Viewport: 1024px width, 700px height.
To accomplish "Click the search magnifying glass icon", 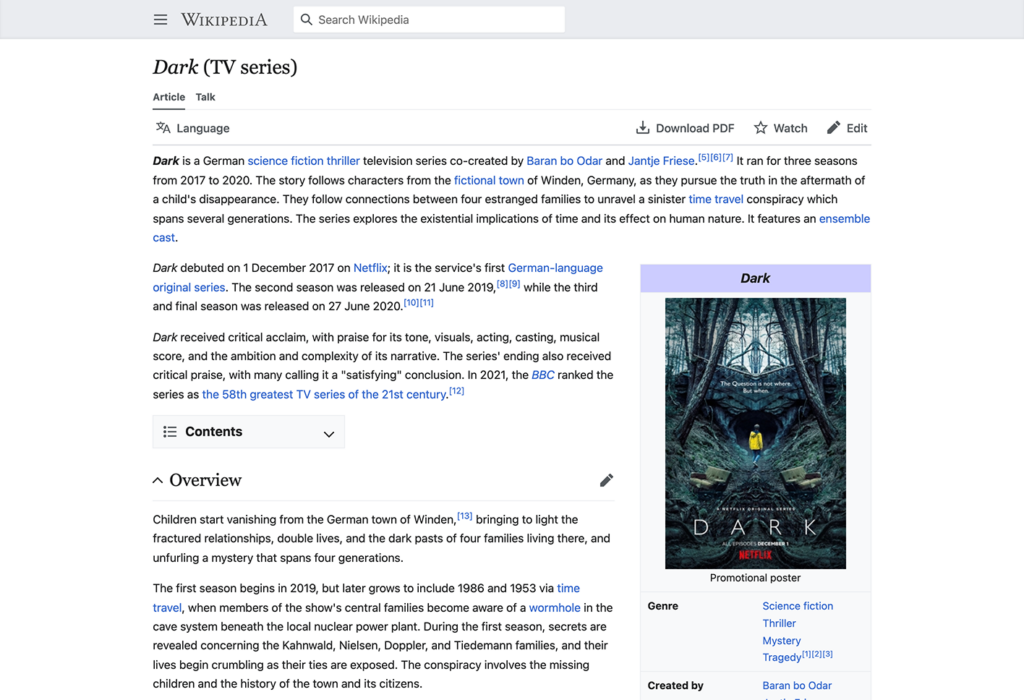I will tap(305, 19).
